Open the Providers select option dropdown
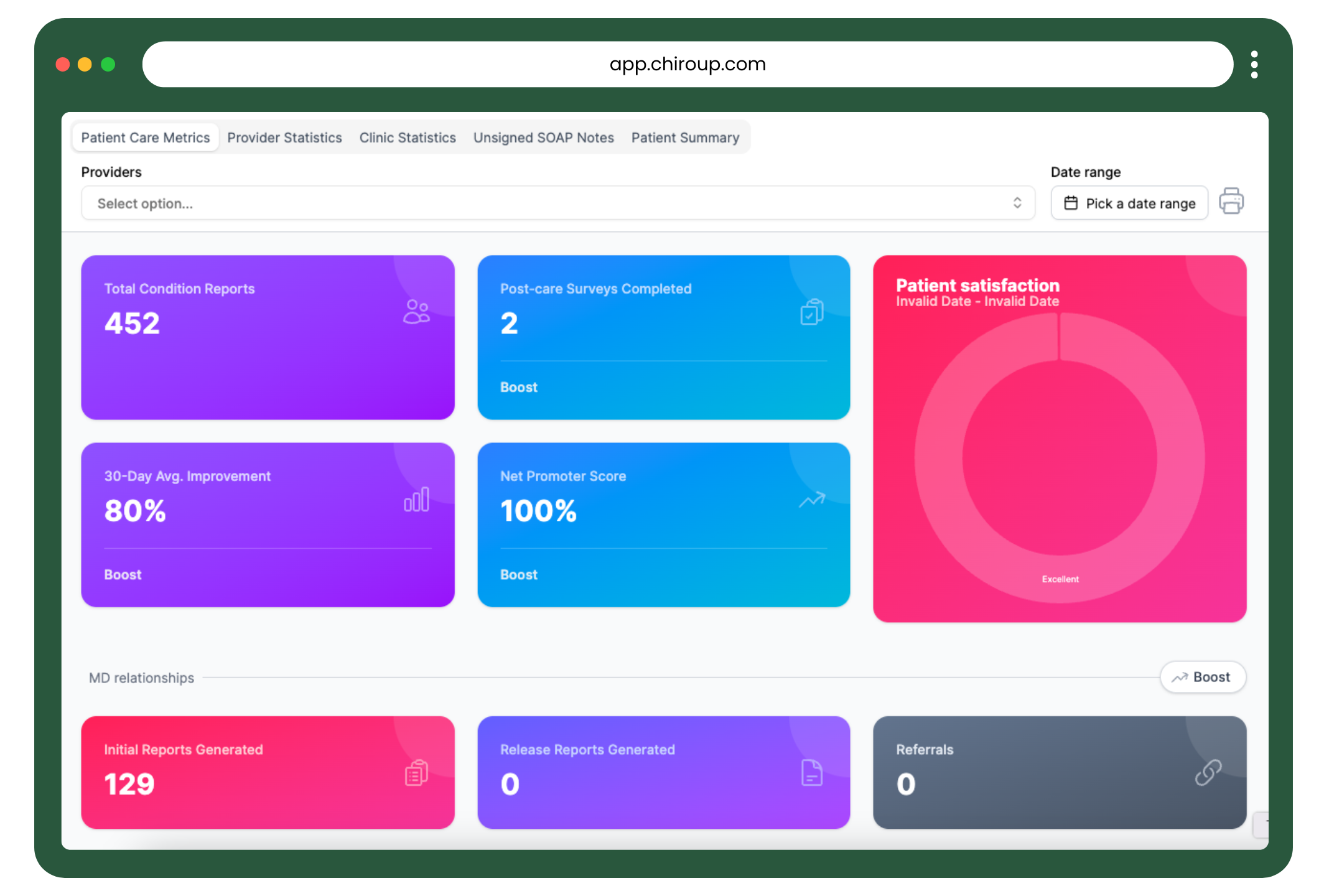The width and height of the screenshot is (1324, 896). [548, 203]
